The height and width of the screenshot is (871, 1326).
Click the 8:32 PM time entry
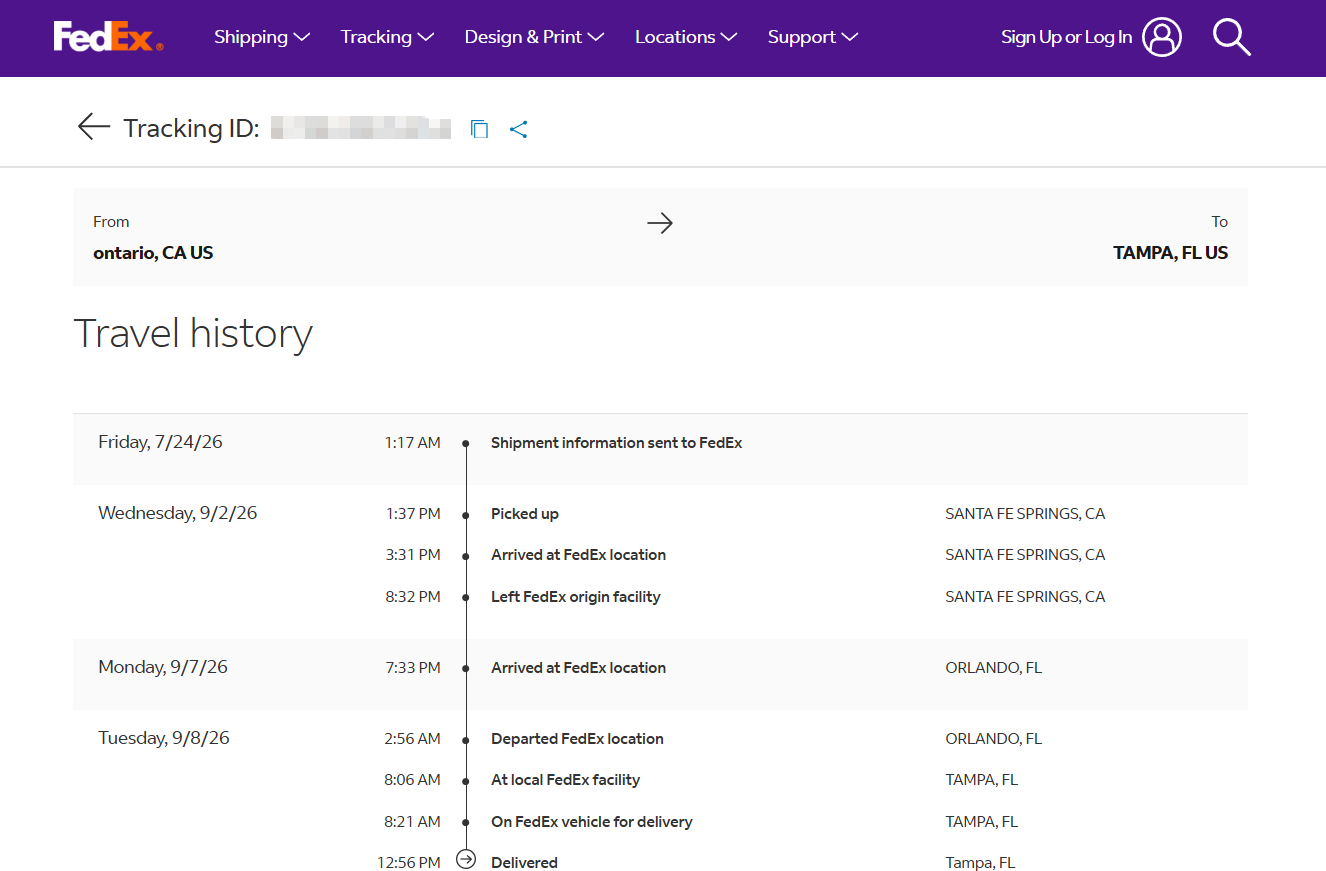pos(412,597)
